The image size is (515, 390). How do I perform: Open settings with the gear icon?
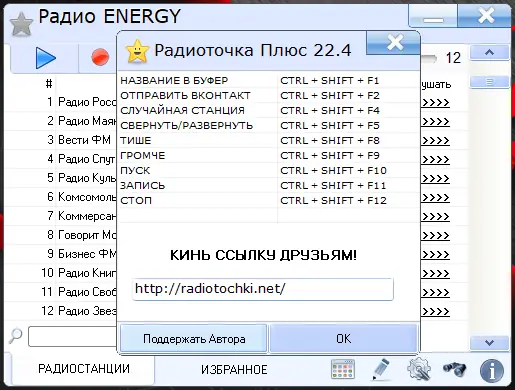click(x=419, y=369)
